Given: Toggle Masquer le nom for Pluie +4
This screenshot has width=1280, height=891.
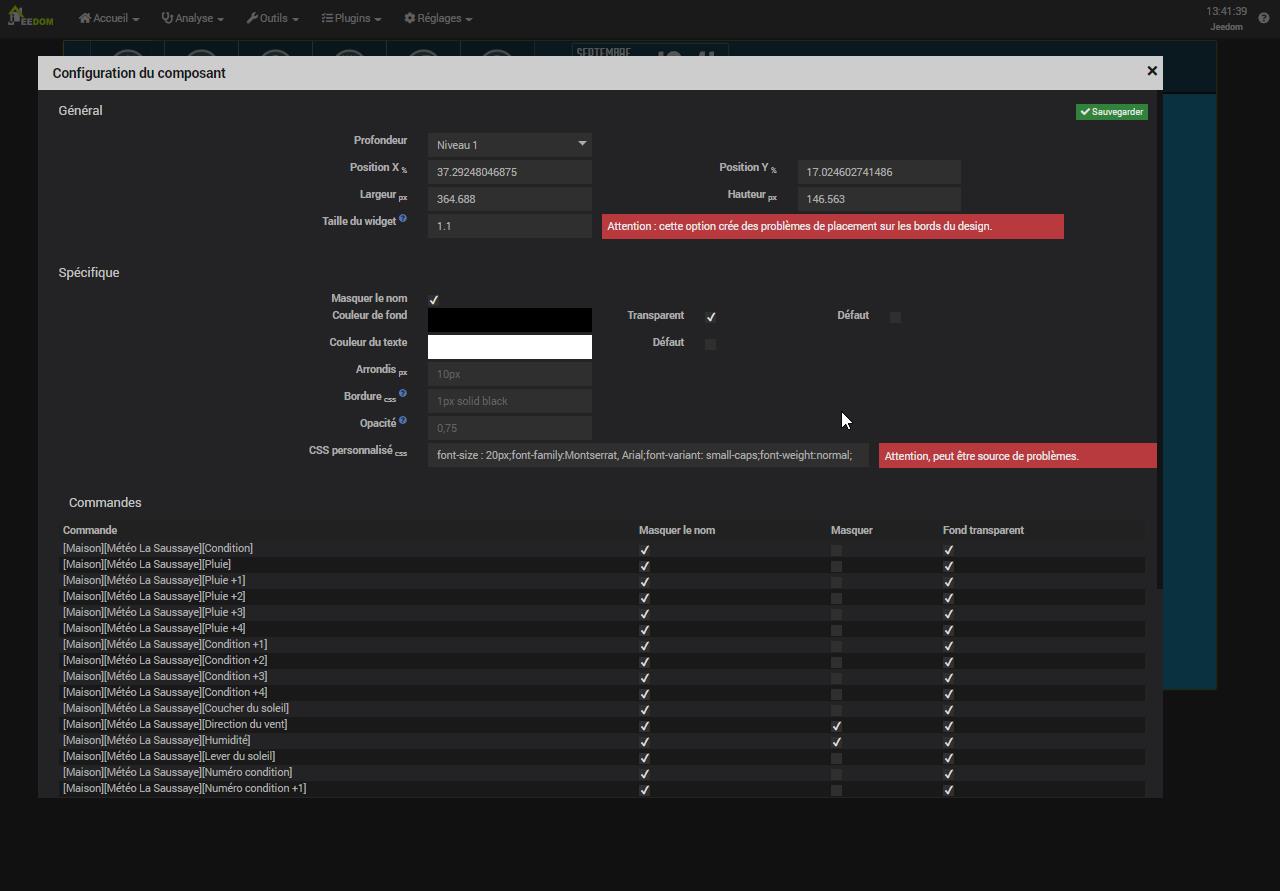Looking at the screenshot, I should [x=645, y=630].
